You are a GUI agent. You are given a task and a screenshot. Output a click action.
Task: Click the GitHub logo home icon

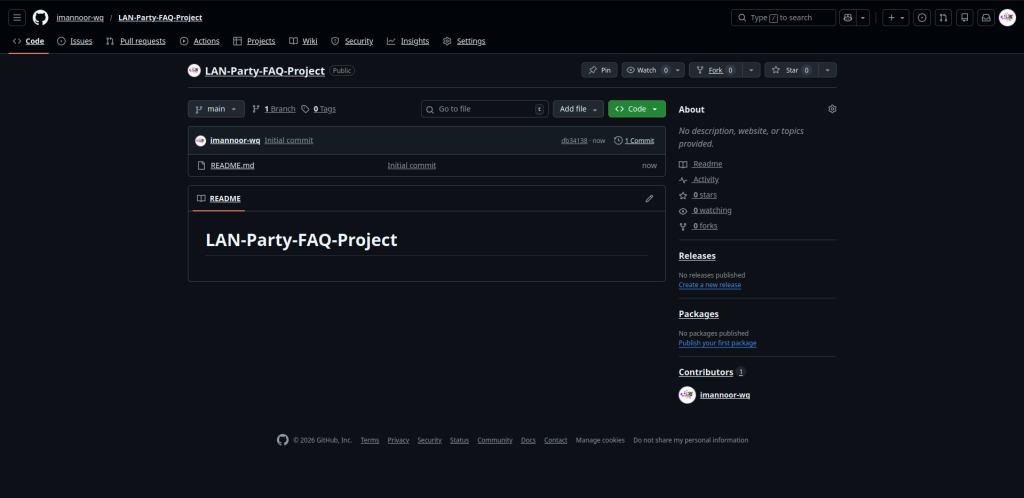pos(40,17)
